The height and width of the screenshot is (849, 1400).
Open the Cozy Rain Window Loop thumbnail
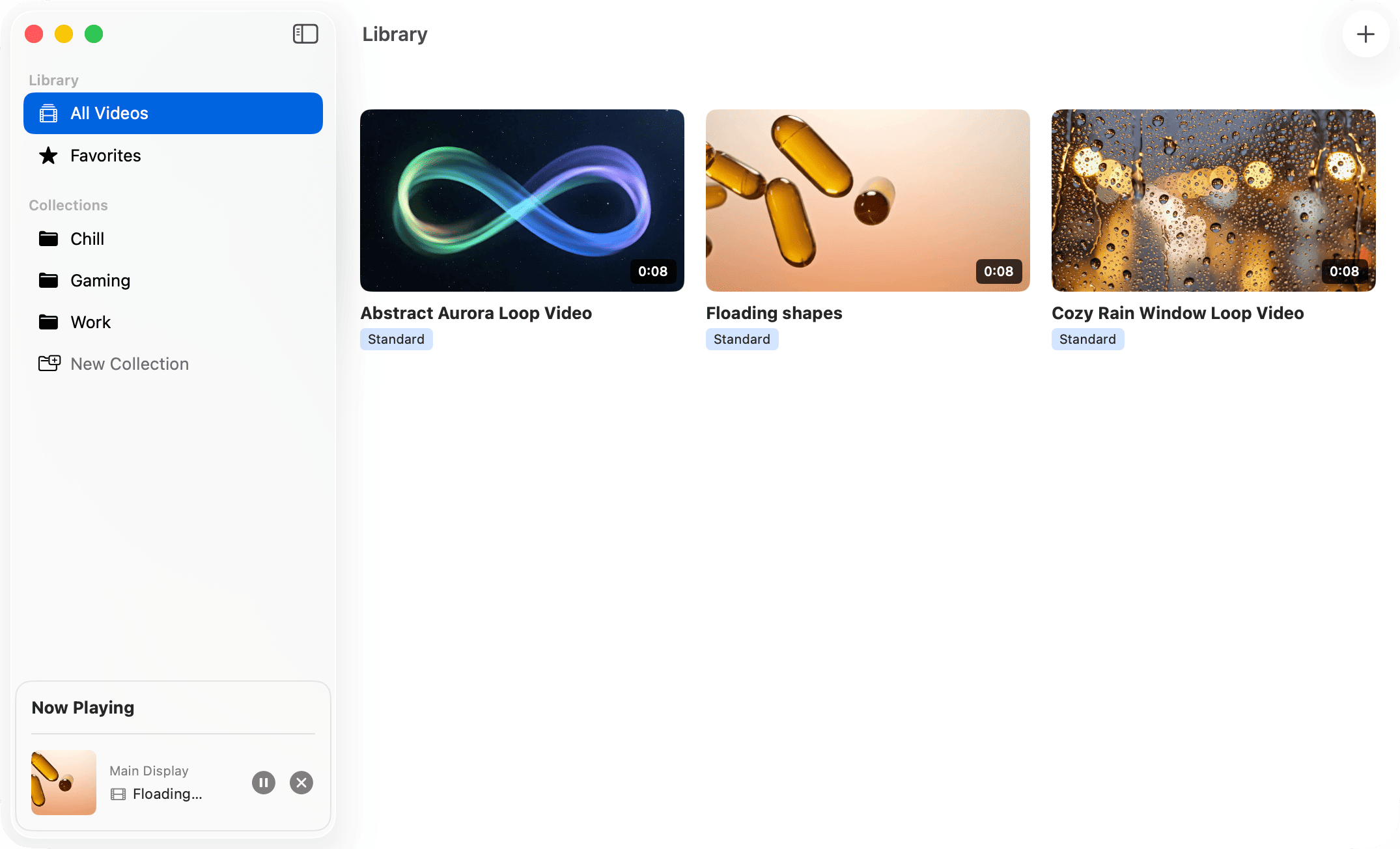[x=1212, y=200]
